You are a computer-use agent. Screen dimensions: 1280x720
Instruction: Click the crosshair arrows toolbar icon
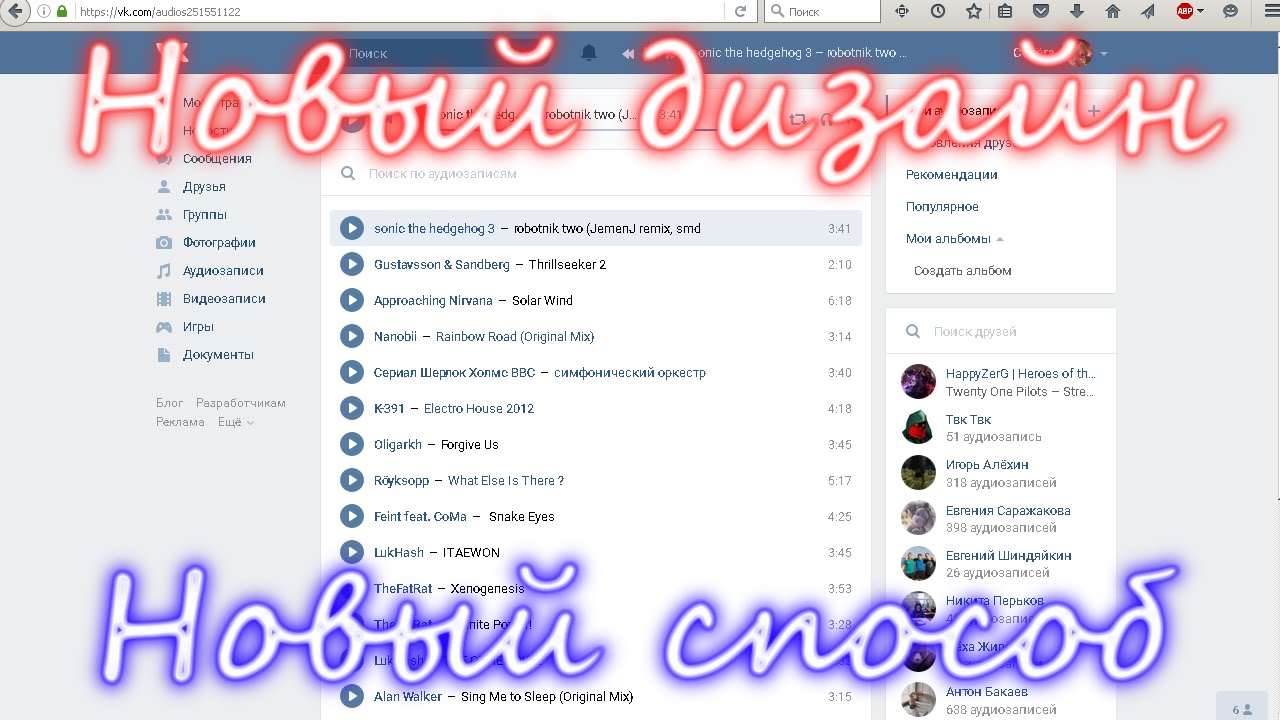coord(902,11)
